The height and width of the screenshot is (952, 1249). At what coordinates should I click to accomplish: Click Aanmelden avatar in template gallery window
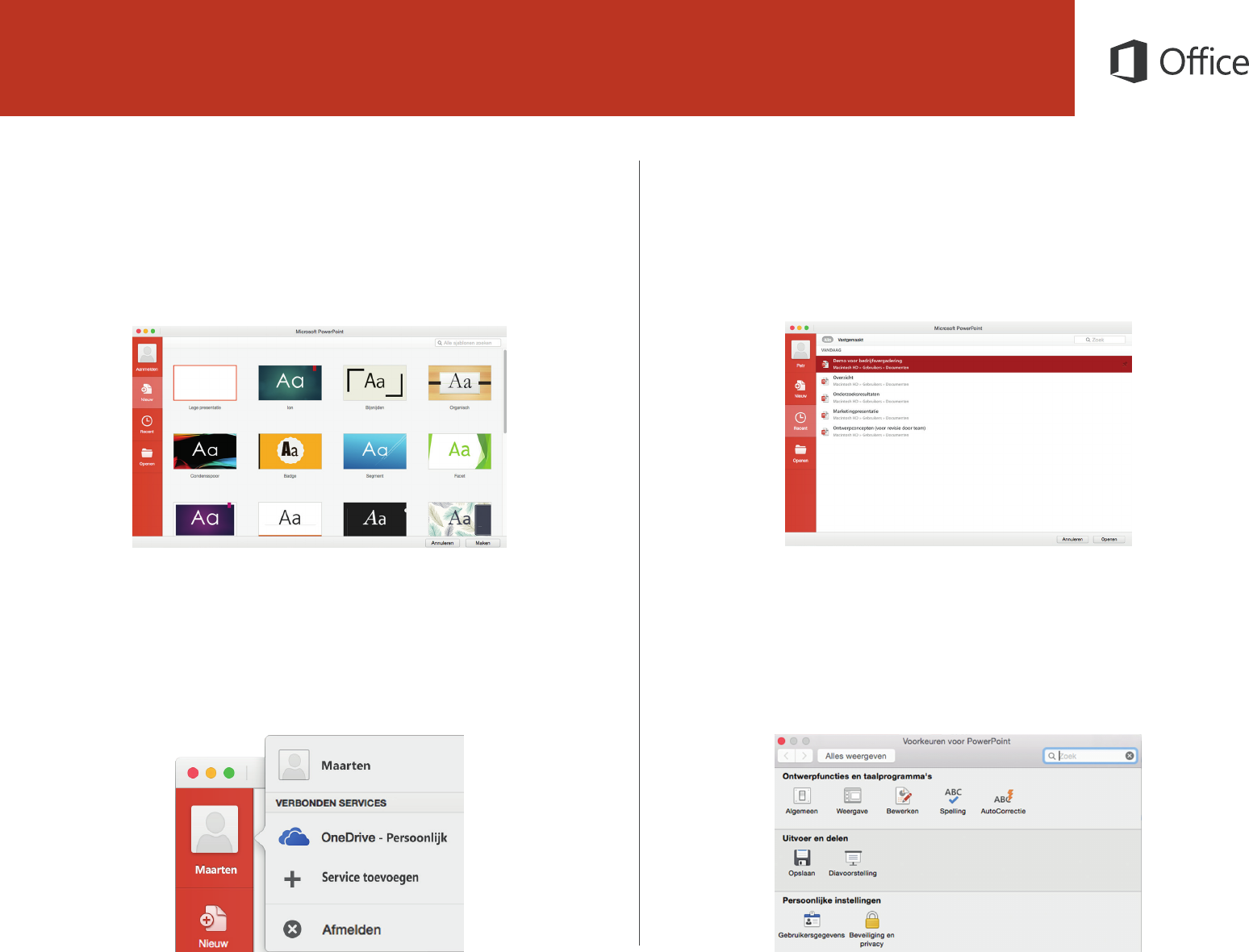[x=147, y=354]
